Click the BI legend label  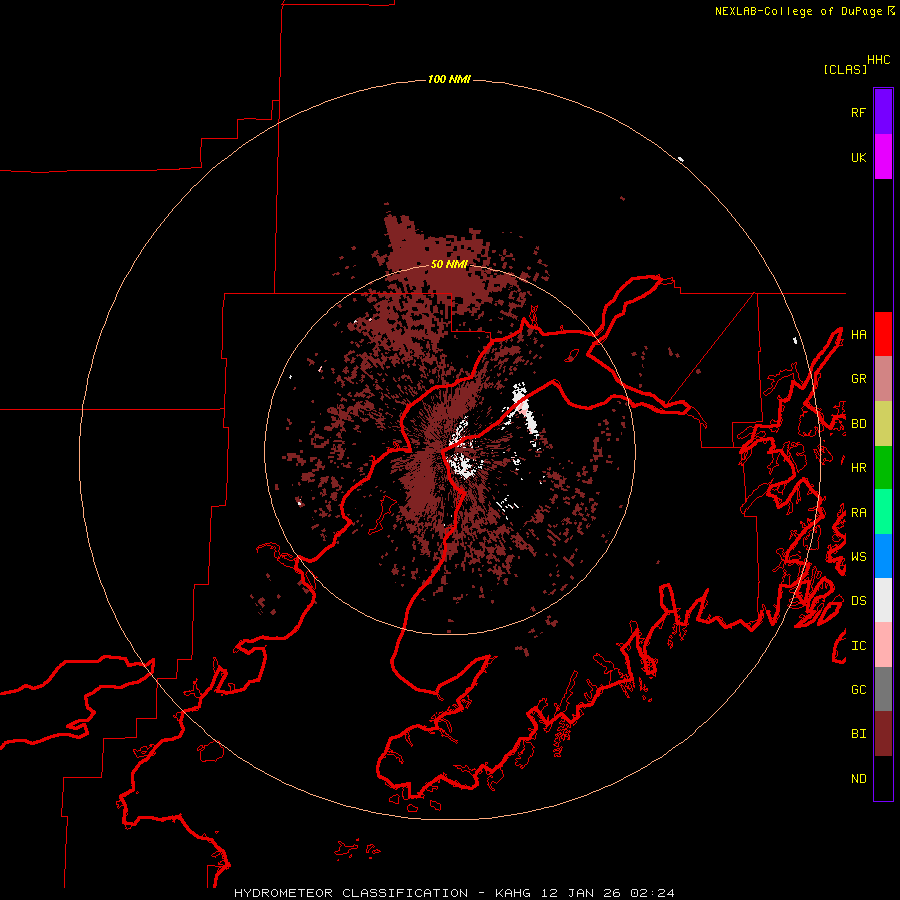pyautogui.click(x=859, y=734)
